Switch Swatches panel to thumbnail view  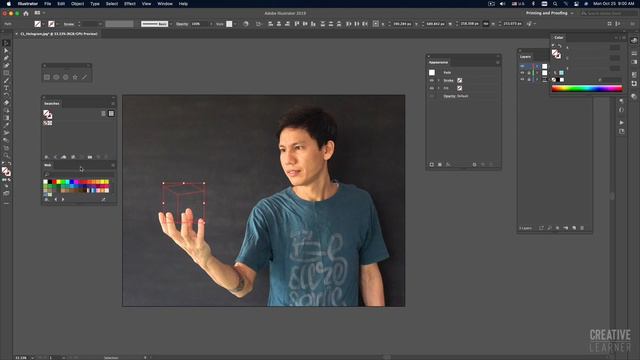[111, 113]
